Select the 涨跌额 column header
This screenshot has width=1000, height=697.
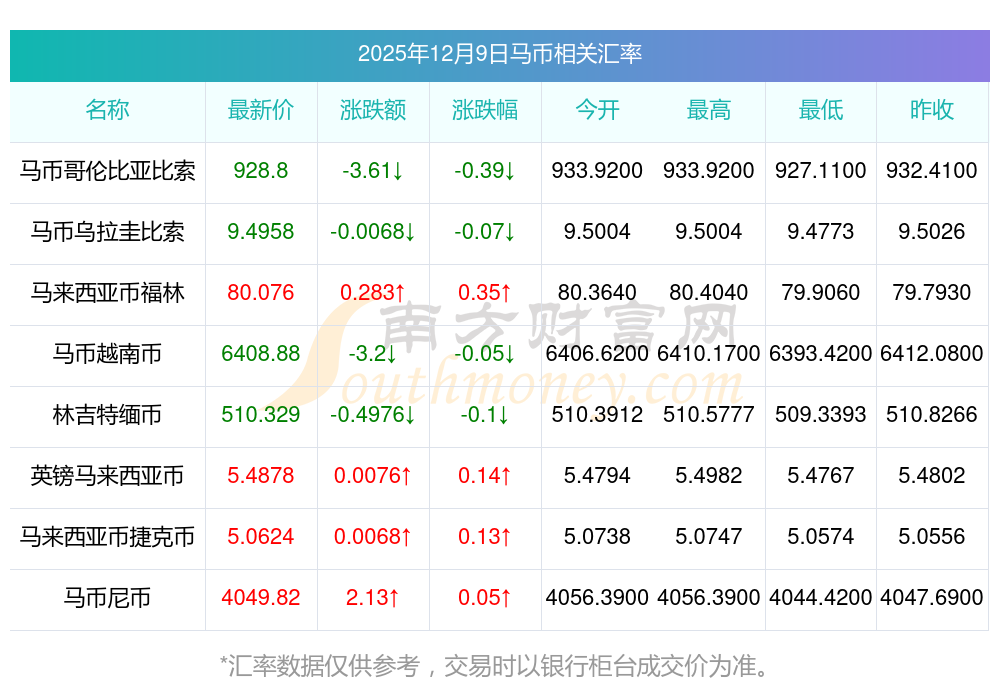(x=372, y=110)
